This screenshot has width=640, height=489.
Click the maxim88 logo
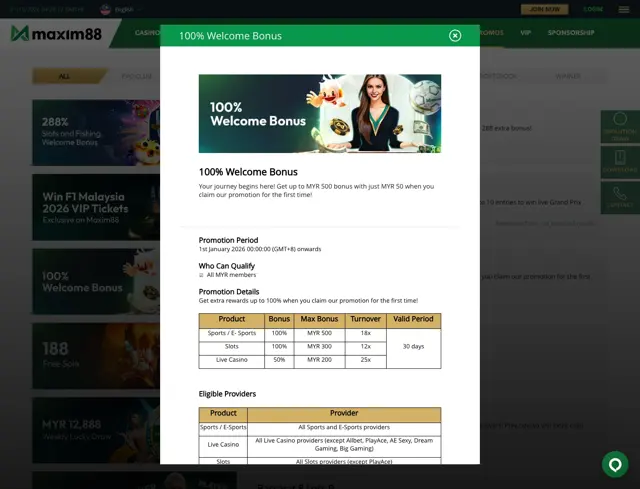tap(56, 33)
